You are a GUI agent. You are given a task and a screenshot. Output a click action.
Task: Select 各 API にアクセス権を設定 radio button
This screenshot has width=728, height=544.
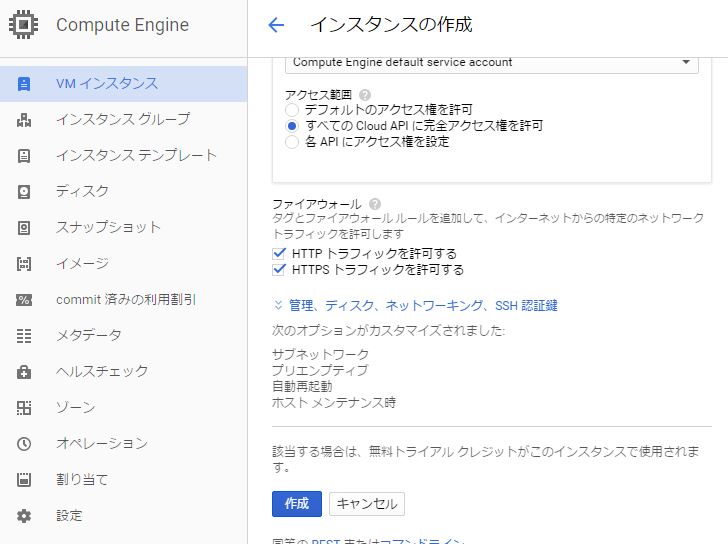(x=292, y=142)
